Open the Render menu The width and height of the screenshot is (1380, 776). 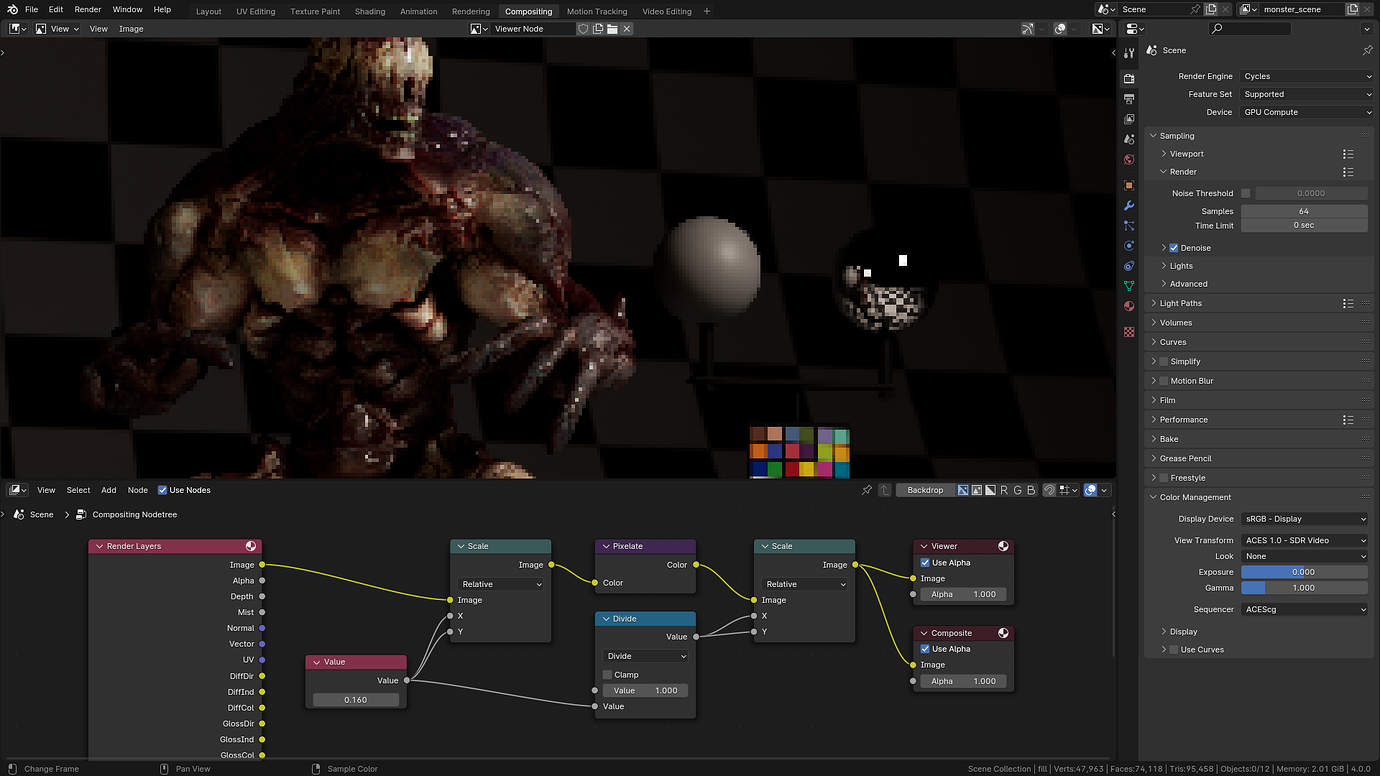(88, 9)
